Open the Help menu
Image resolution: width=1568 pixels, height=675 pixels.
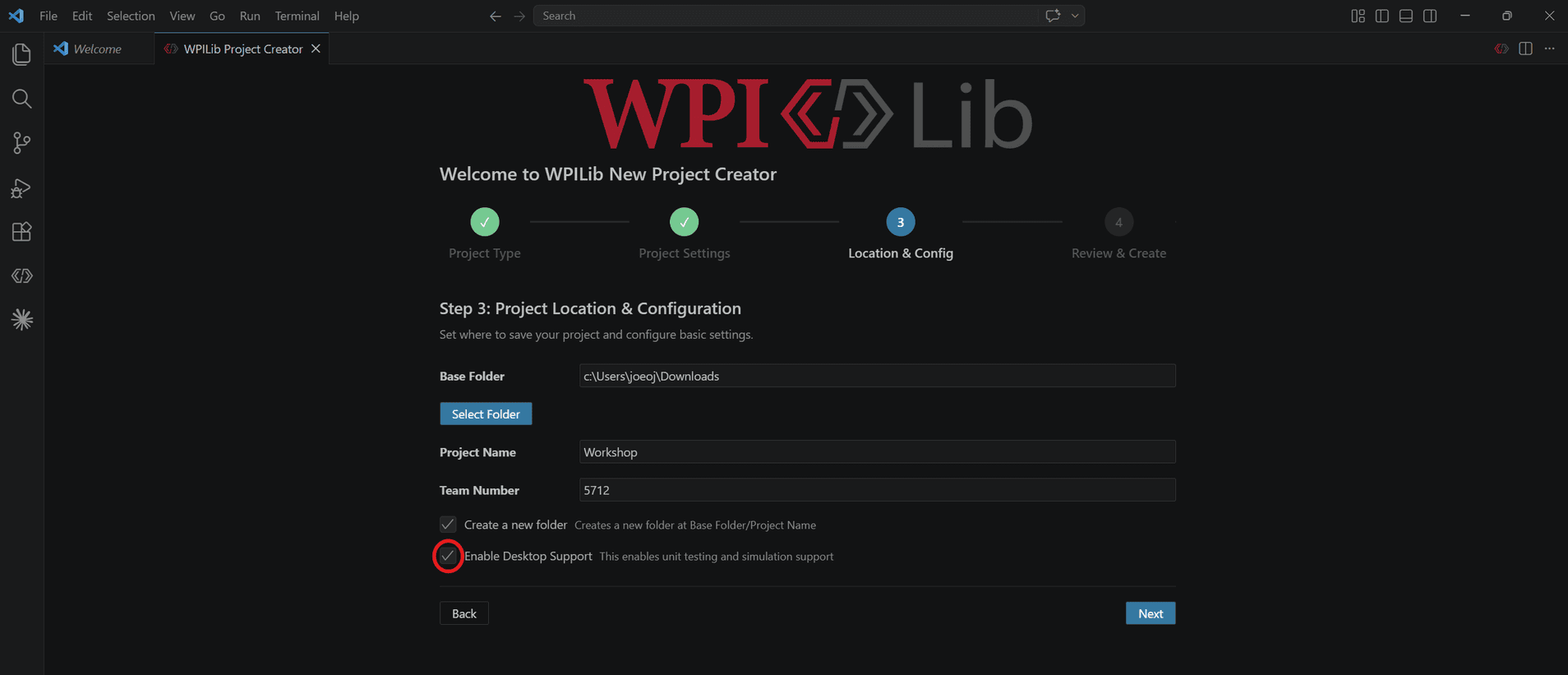click(x=347, y=16)
